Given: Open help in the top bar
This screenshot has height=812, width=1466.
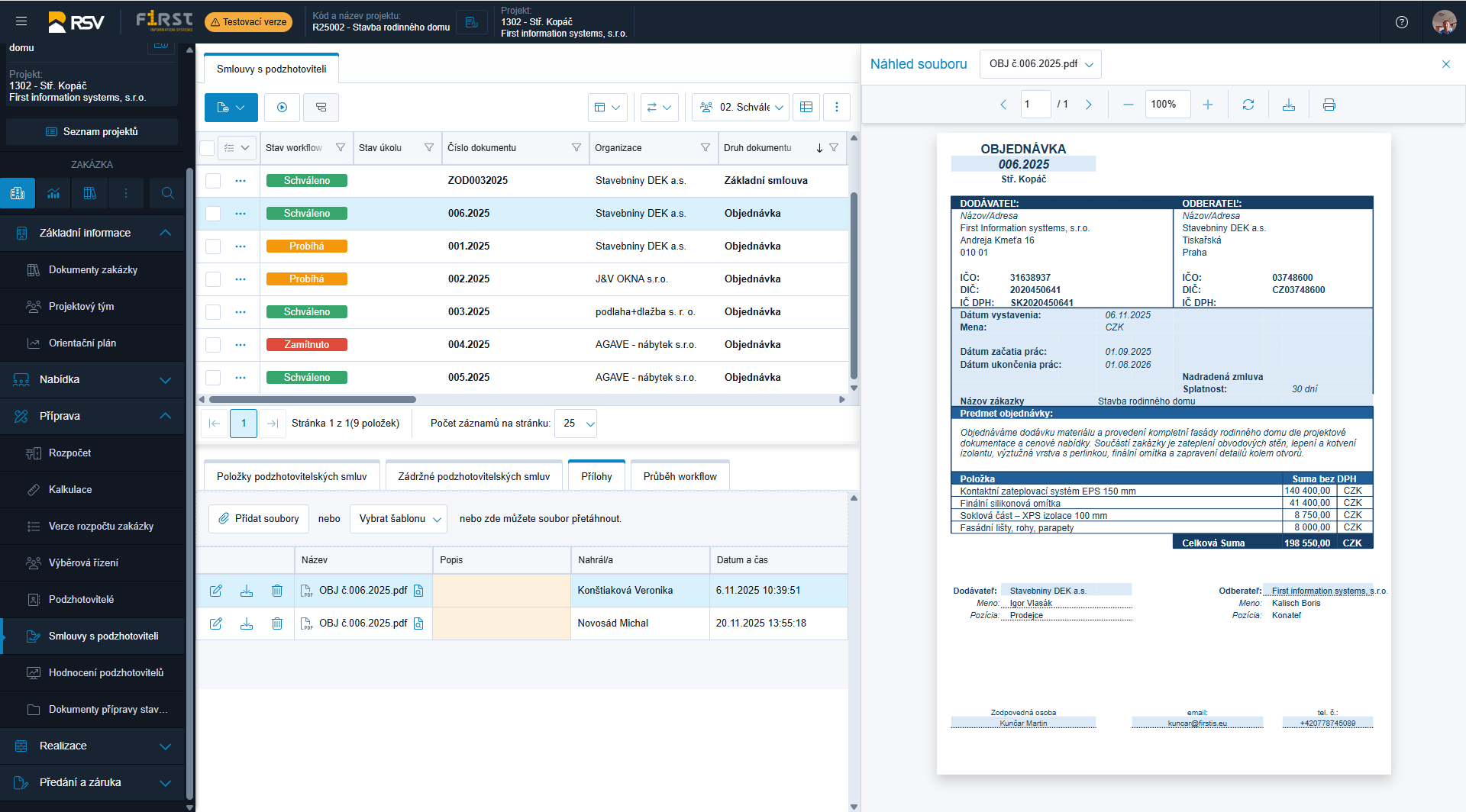Looking at the screenshot, I should click(x=1401, y=22).
